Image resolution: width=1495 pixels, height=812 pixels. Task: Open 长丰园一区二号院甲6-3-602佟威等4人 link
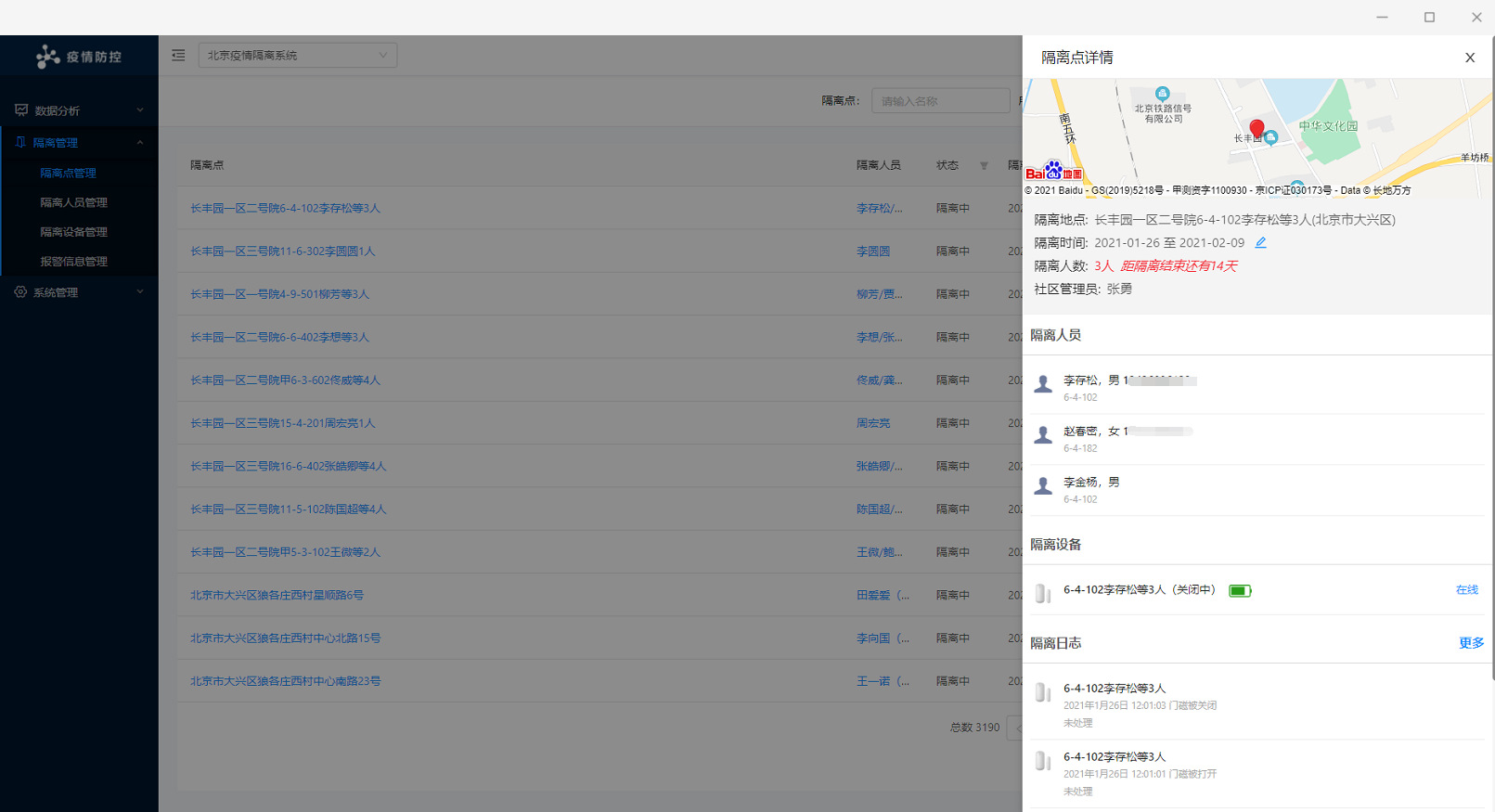[285, 380]
